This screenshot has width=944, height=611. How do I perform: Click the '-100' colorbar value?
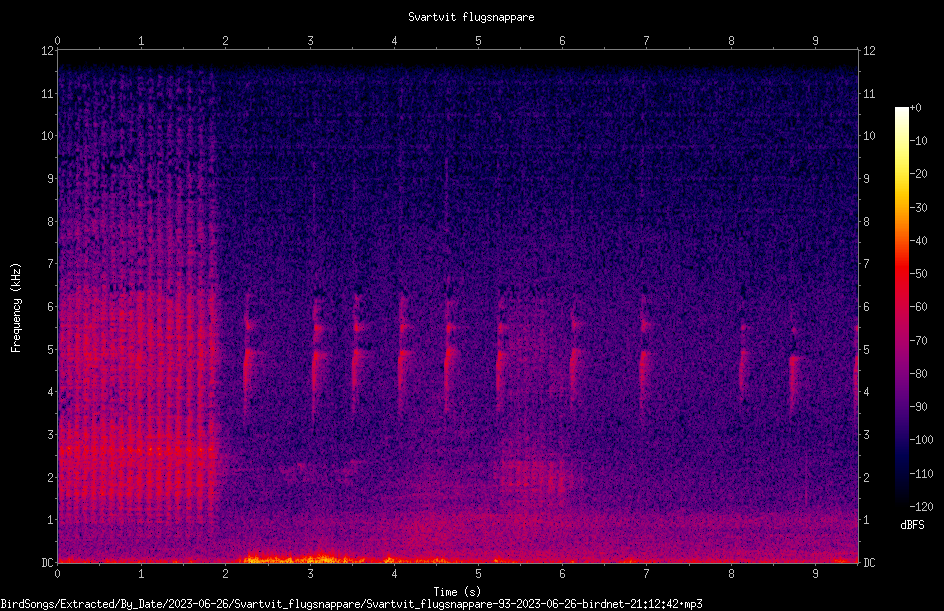click(x=921, y=440)
